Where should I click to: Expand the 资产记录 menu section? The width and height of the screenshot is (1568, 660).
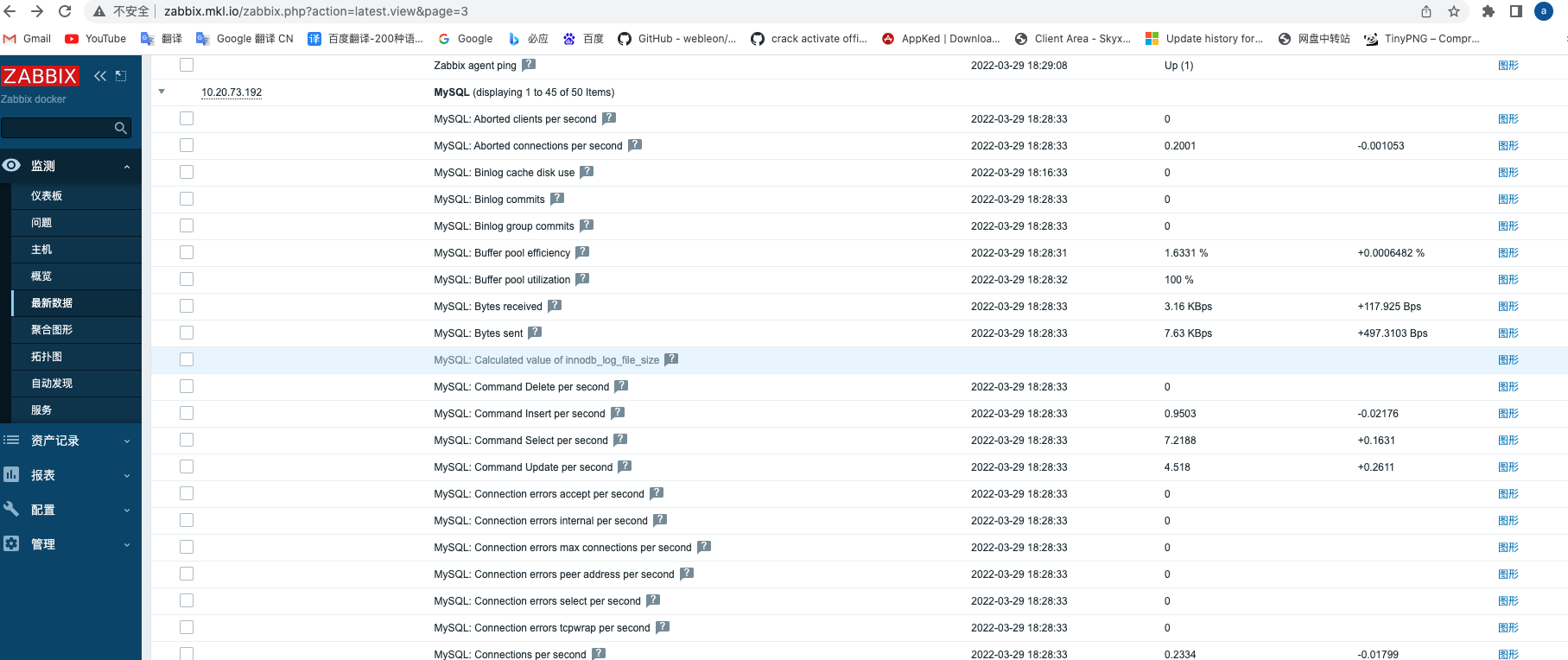coord(127,441)
